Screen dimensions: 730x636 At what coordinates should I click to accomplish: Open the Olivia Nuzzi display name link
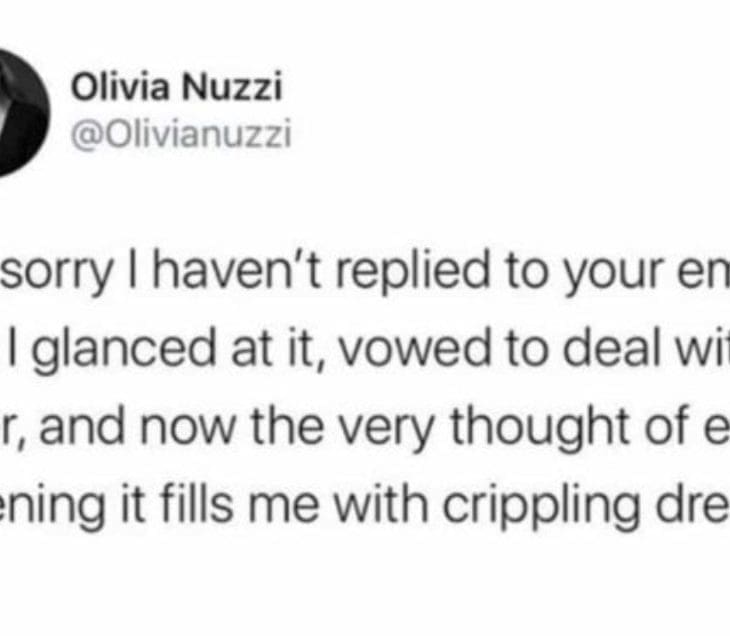pyautogui.click(x=177, y=89)
